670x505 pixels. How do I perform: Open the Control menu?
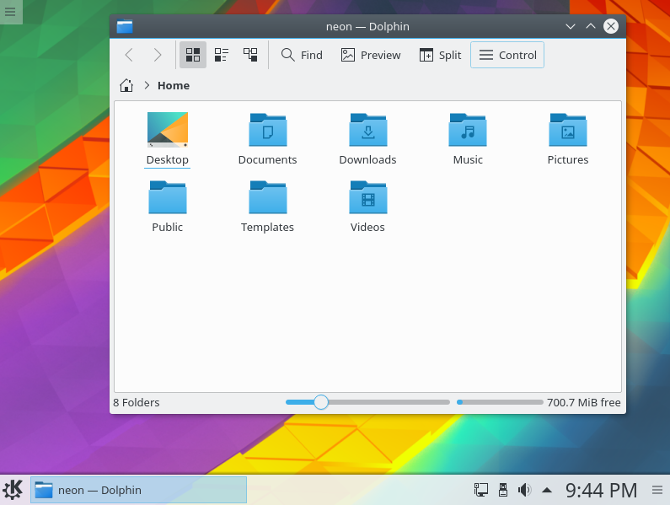click(507, 55)
